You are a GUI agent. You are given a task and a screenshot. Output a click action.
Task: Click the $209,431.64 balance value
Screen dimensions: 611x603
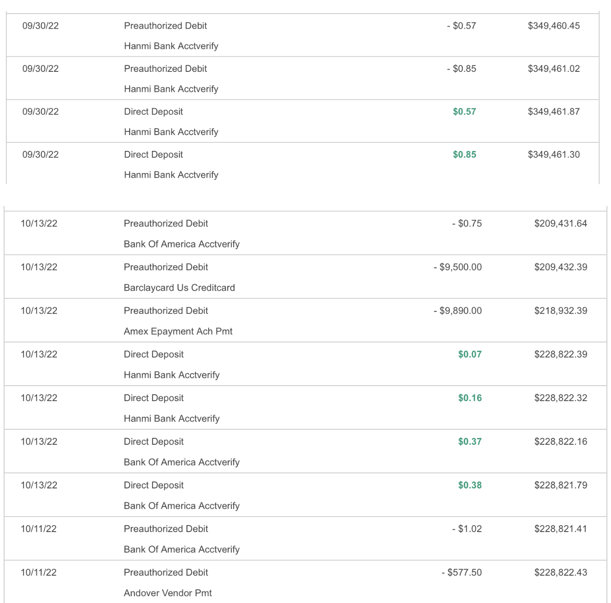(x=560, y=224)
